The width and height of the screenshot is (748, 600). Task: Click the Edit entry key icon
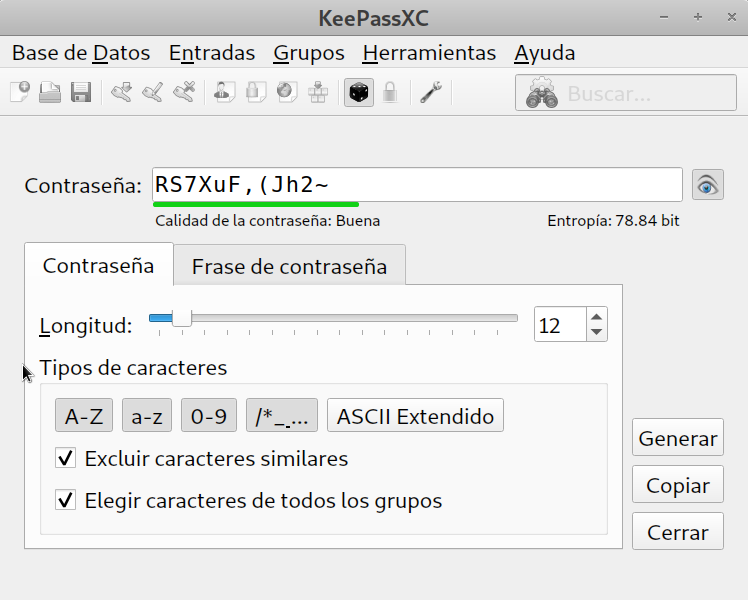153,92
